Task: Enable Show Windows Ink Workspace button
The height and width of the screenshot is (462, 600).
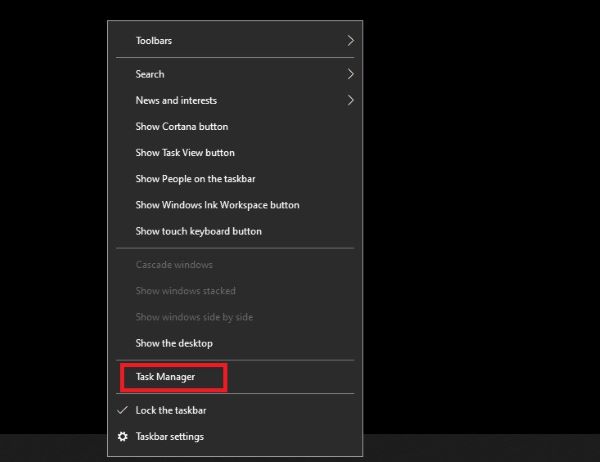Action: (235, 205)
